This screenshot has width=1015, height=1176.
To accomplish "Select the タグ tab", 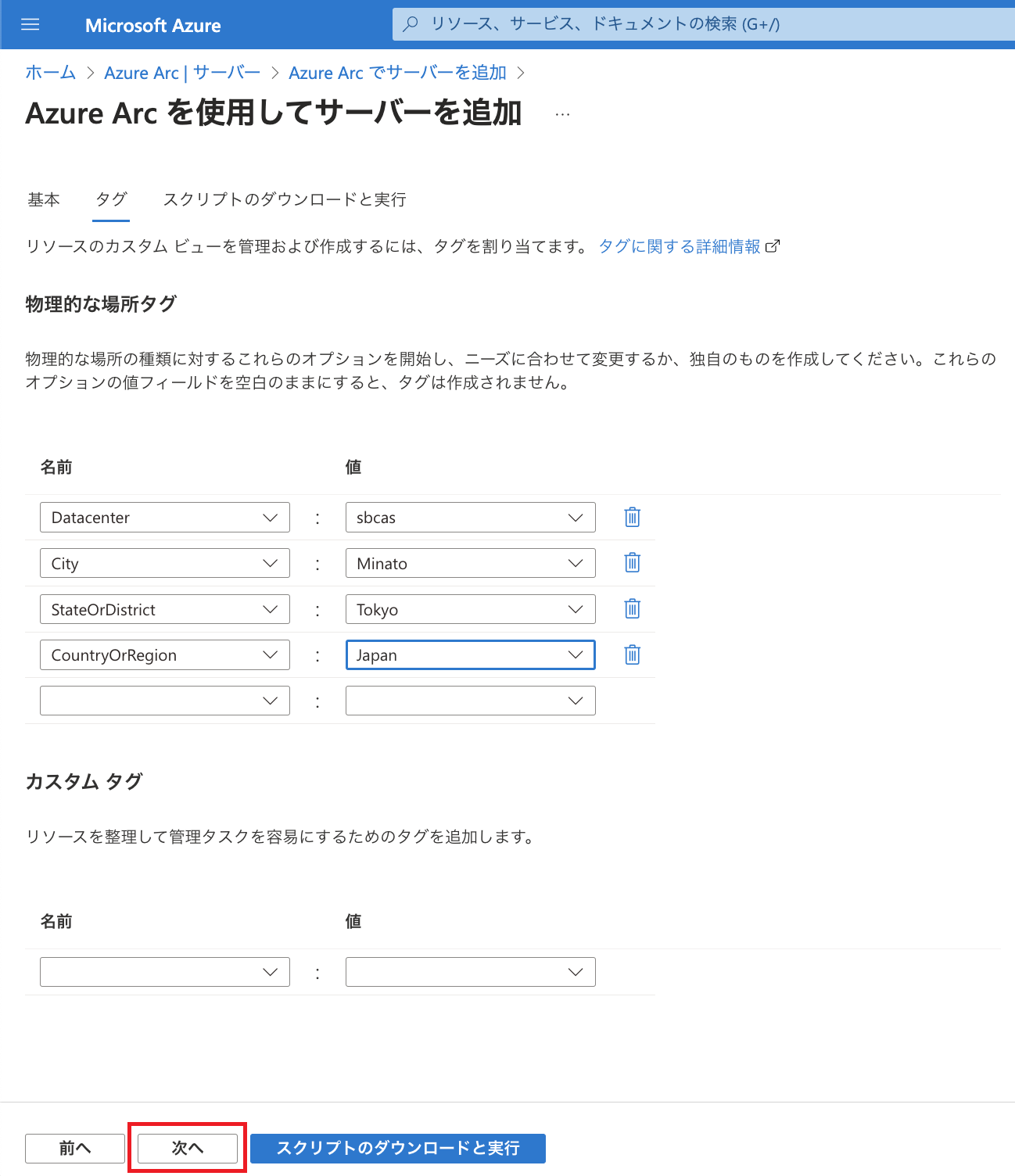I will pos(111,199).
